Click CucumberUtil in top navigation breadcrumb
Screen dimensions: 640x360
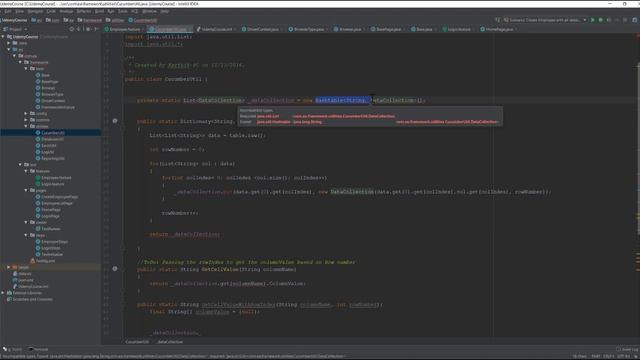(x=143, y=20)
